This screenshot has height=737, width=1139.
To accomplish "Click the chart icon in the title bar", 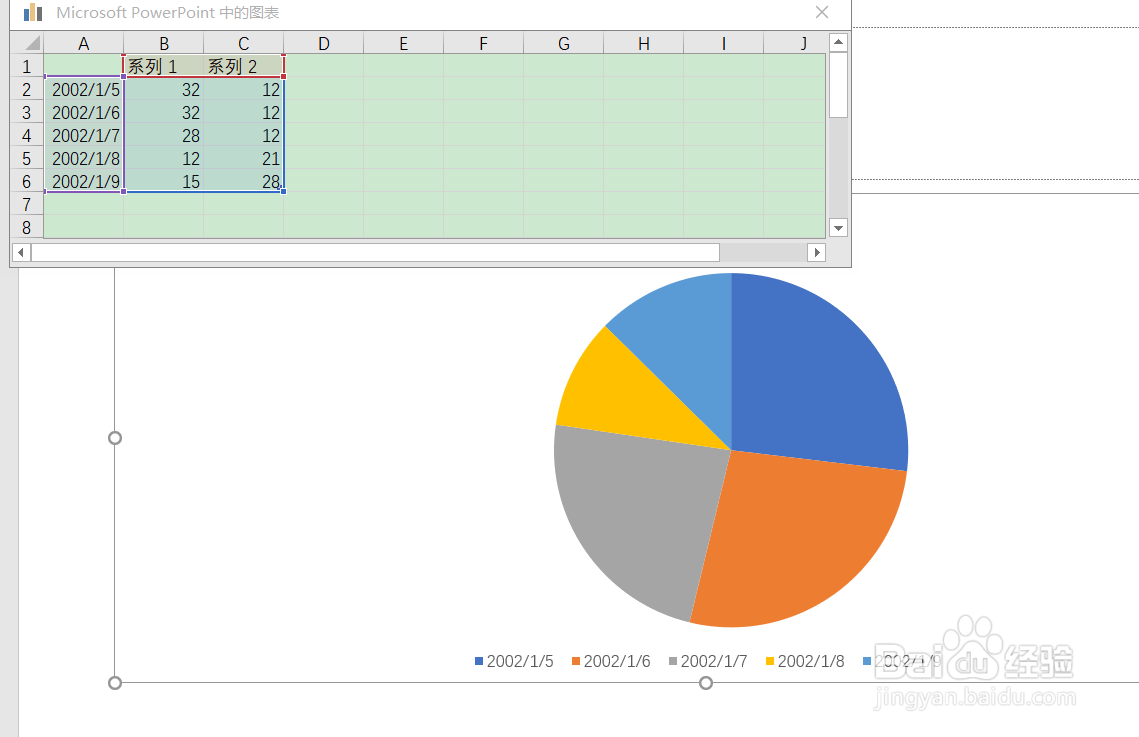I will click(33, 12).
